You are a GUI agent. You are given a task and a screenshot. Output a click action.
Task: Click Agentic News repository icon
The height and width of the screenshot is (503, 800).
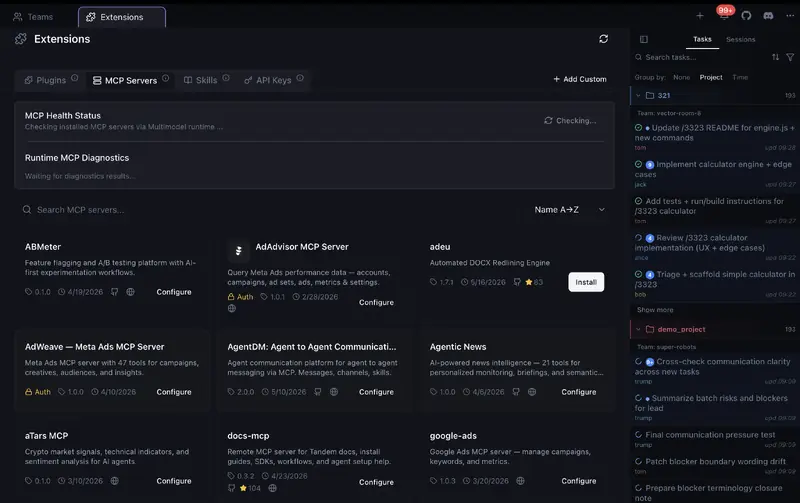point(516,392)
